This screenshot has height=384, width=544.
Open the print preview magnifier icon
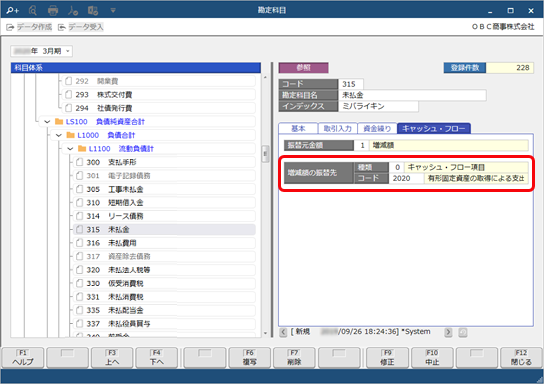pos(33,10)
